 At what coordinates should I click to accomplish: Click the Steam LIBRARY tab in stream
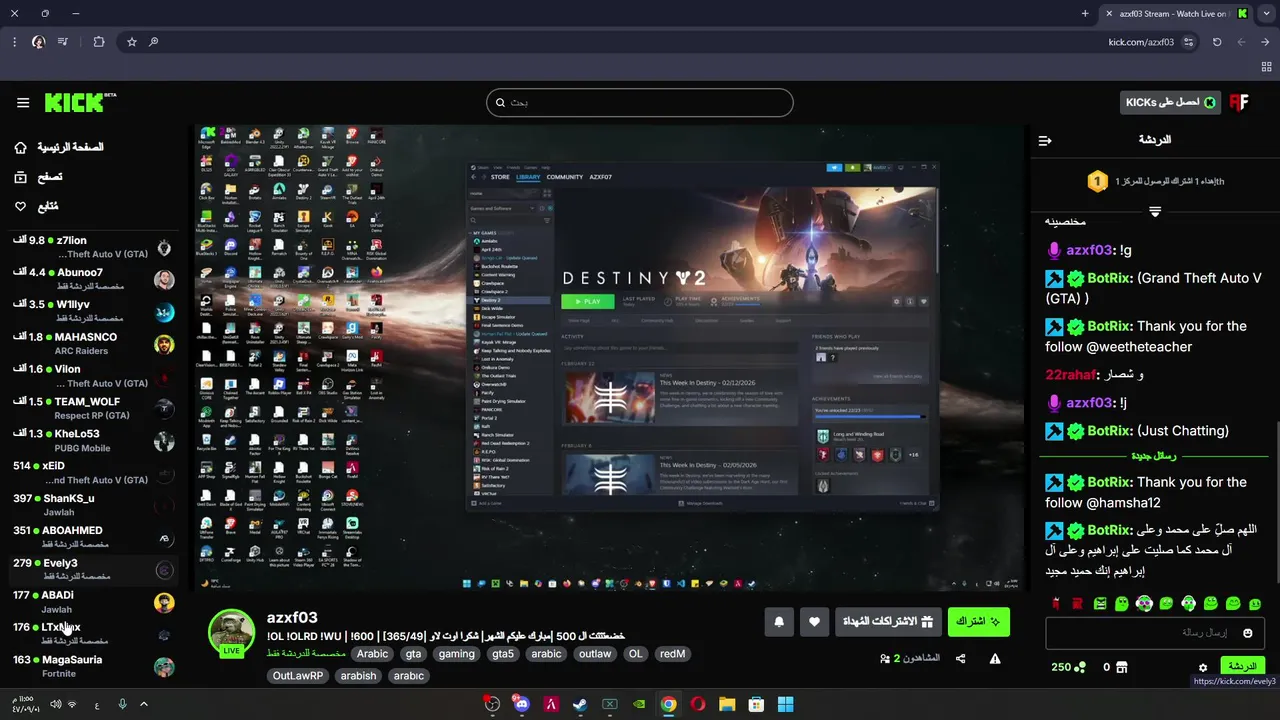click(x=528, y=177)
